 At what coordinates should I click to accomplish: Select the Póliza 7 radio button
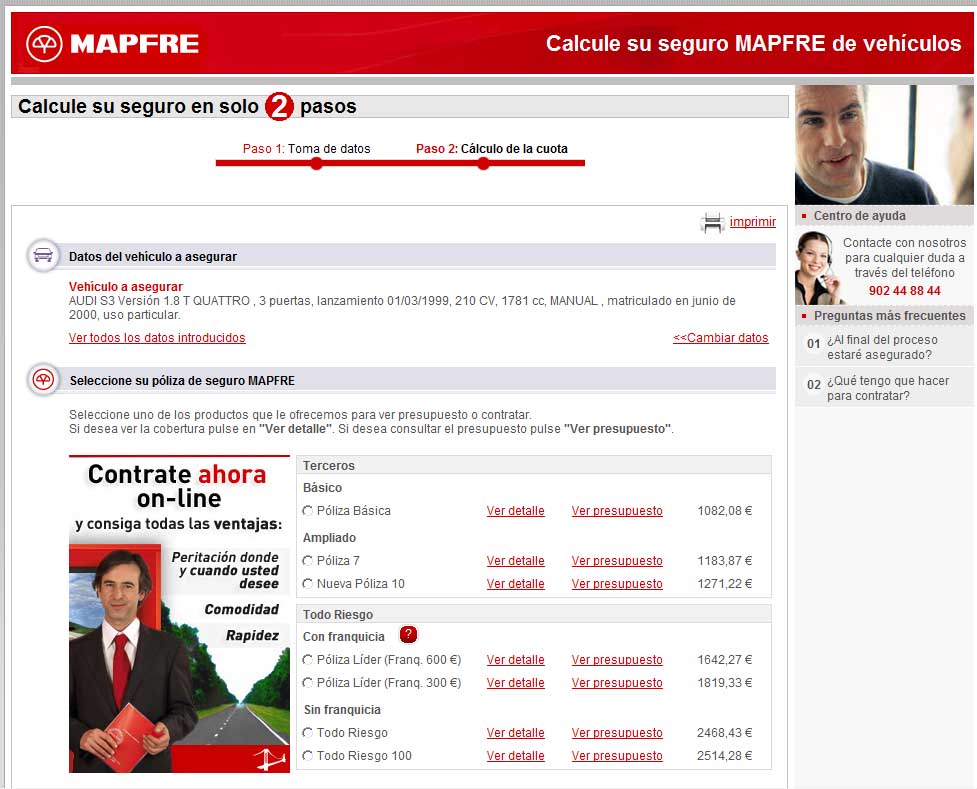pyautogui.click(x=307, y=561)
